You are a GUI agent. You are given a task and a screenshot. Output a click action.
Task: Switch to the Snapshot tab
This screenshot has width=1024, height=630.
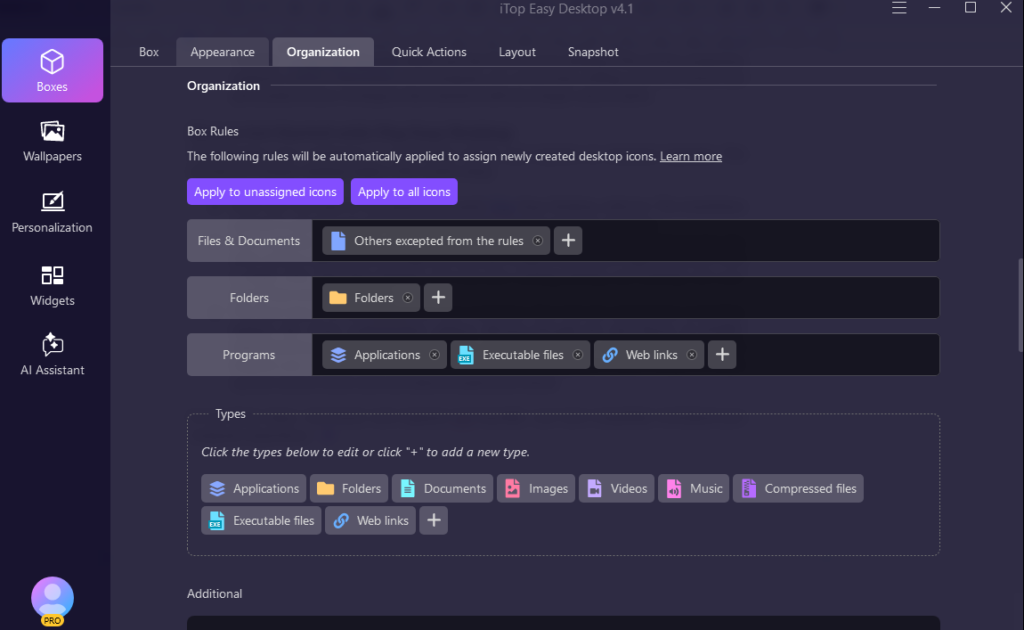[x=592, y=51]
